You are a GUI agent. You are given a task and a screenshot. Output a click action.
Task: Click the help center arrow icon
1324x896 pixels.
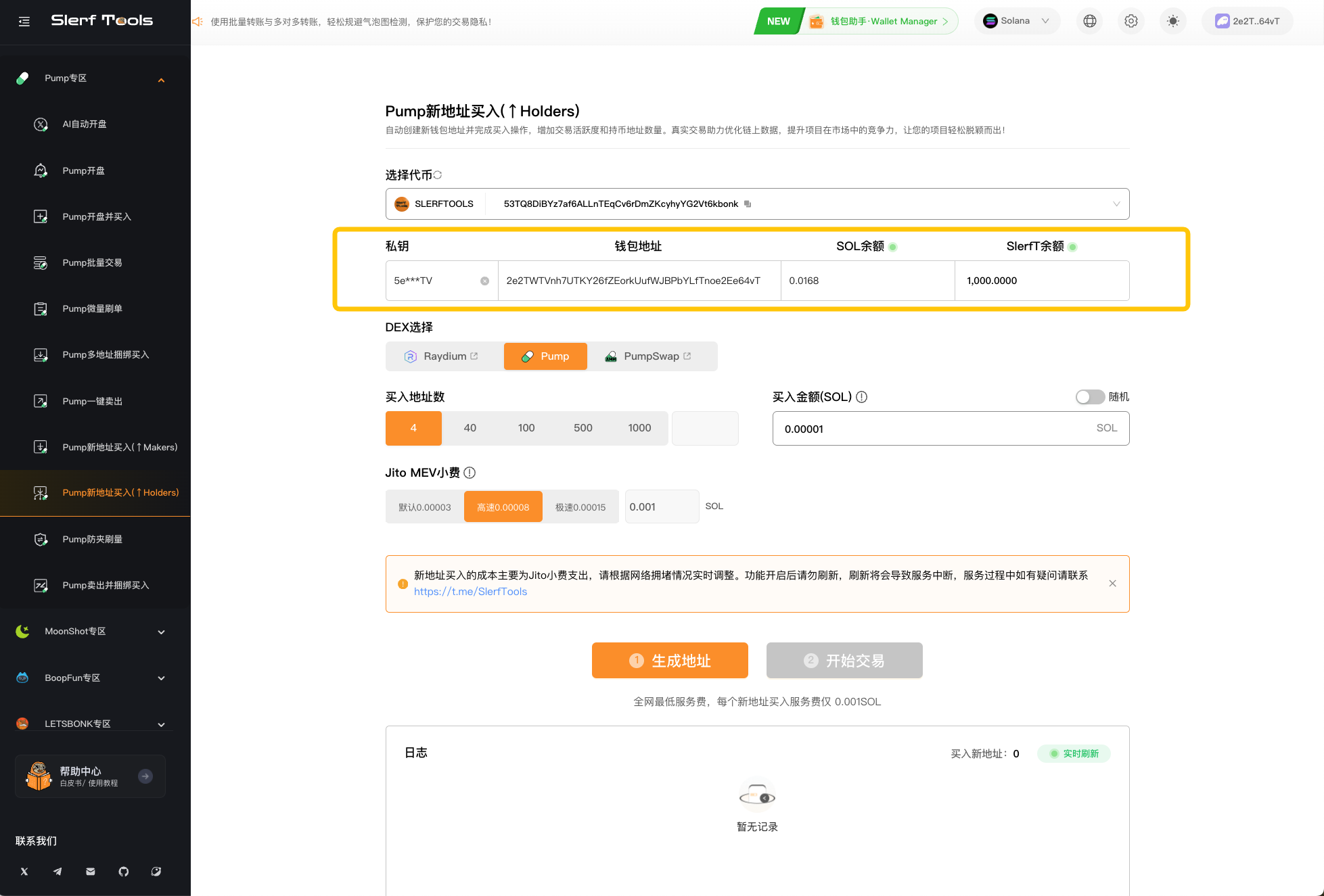(x=145, y=776)
